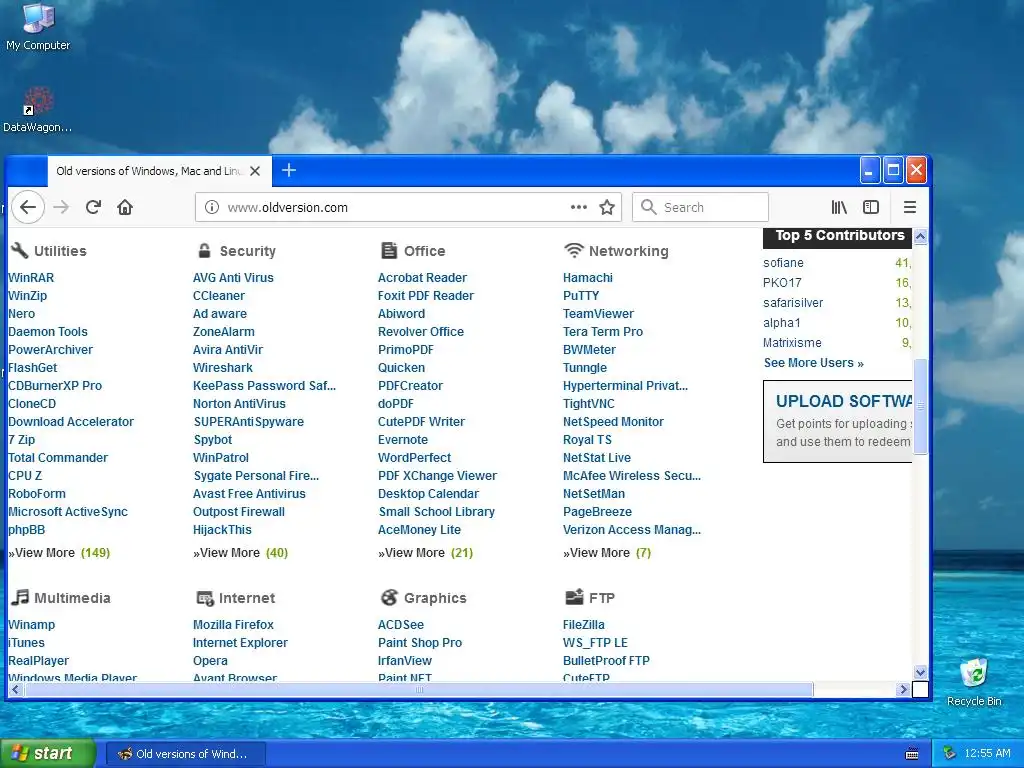Open My Computer desktop icon
Viewport: 1024px width, 768px height.
point(38,27)
